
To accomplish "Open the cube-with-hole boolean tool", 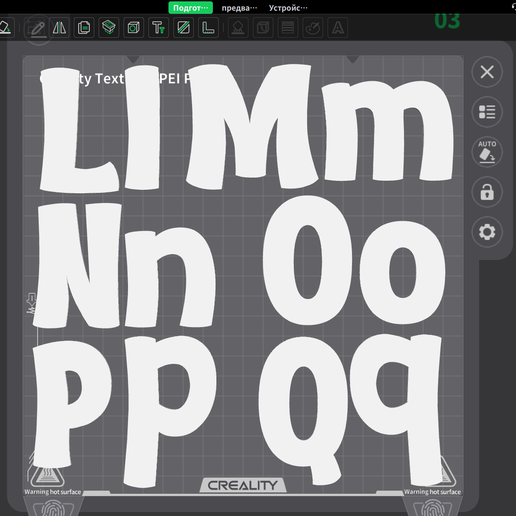I will [133, 28].
